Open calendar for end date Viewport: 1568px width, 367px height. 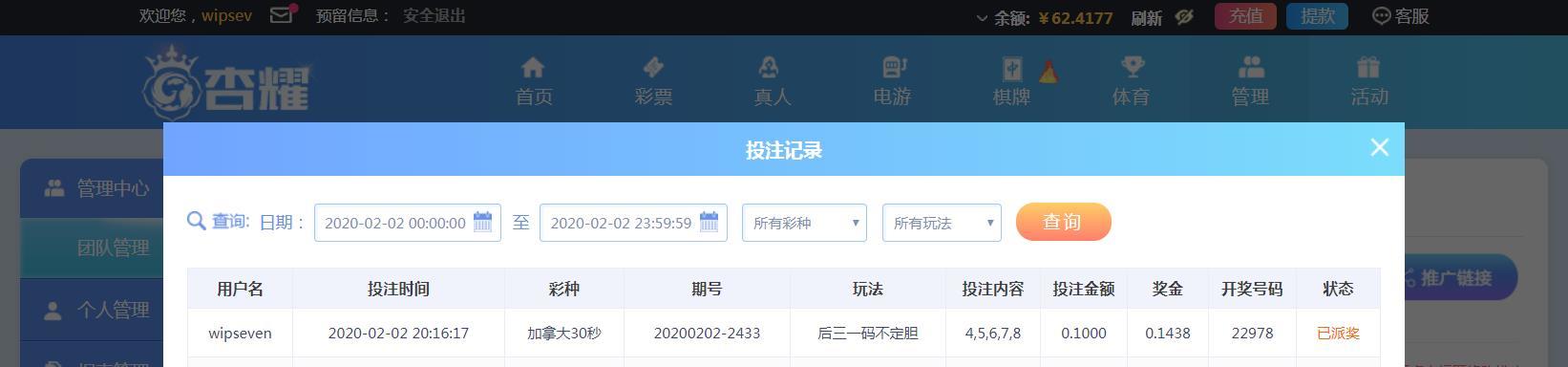tap(709, 222)
